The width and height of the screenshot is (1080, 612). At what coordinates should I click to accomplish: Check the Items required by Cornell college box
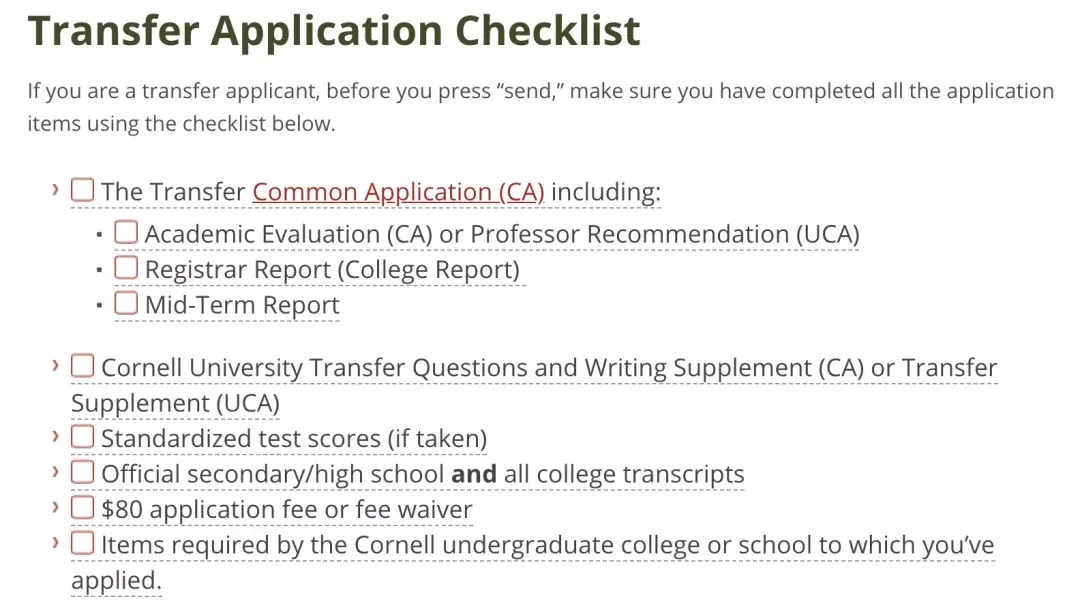(82, 544)
